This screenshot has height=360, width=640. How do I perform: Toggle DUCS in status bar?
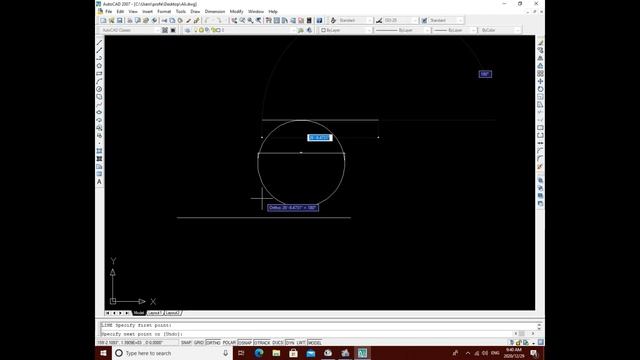278,343
